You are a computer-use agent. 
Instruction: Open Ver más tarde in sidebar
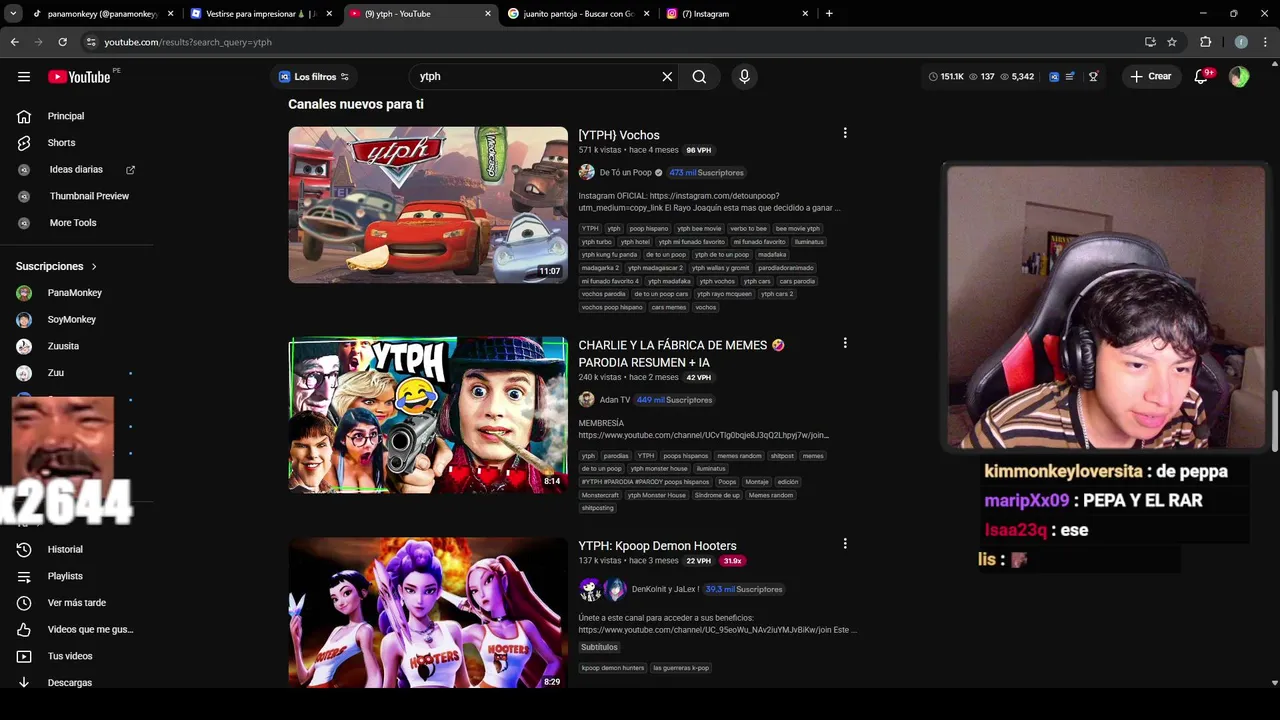click(78, 603)
